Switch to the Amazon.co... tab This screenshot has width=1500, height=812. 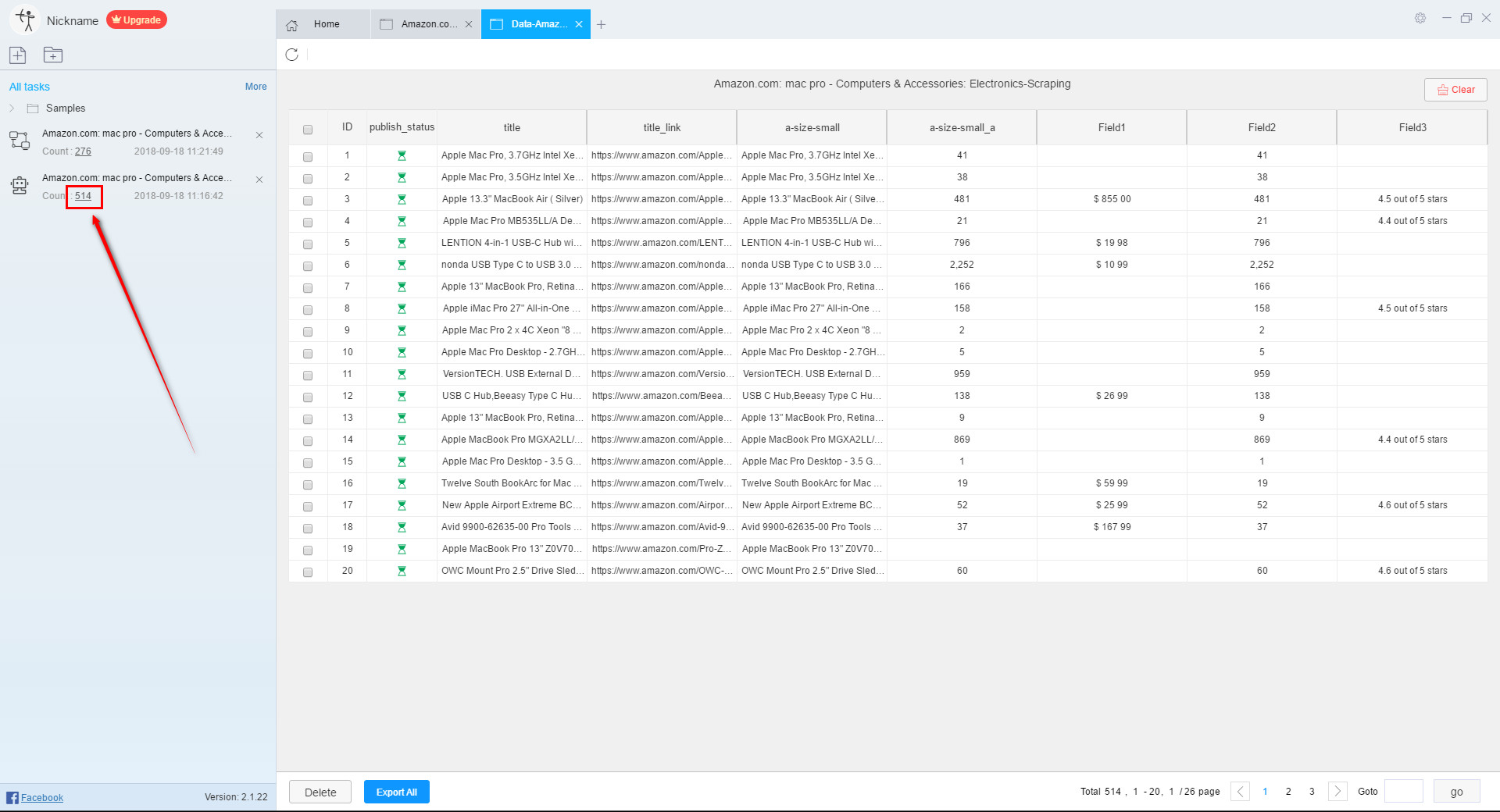pyautogui.click(x=426, y=24)
